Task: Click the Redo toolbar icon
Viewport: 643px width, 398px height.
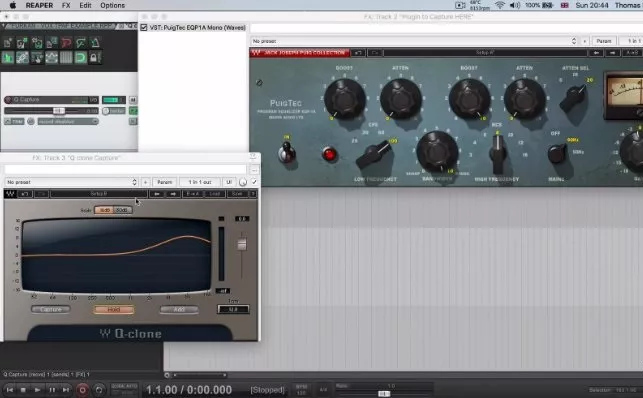Action: pos(81,43)
